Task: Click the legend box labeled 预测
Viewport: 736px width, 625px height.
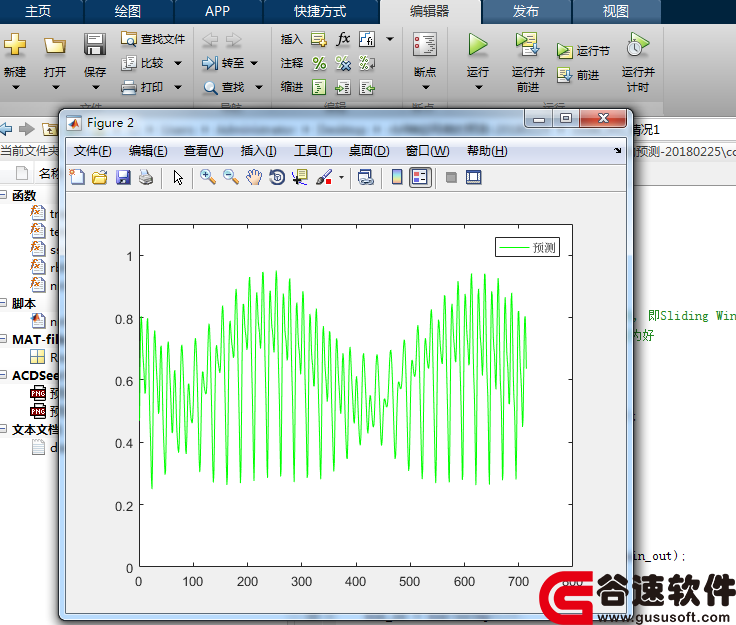Action: pyautogui.click(x=528, y=247)
